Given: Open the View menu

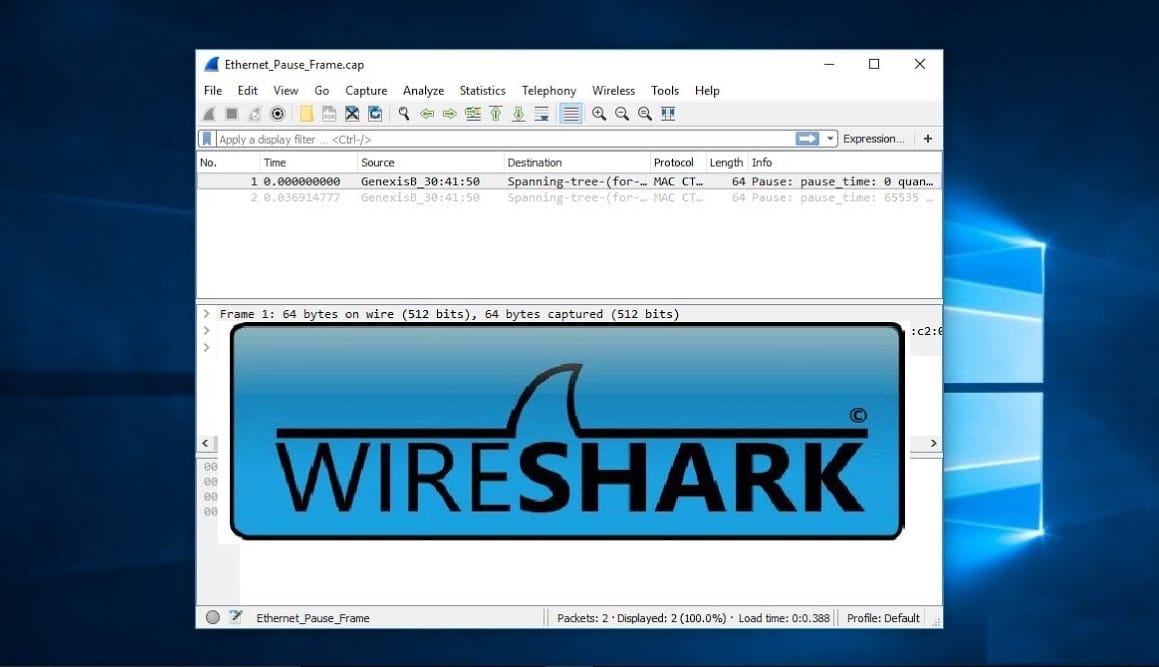Looking at the screenshot, I should (285, 90).
